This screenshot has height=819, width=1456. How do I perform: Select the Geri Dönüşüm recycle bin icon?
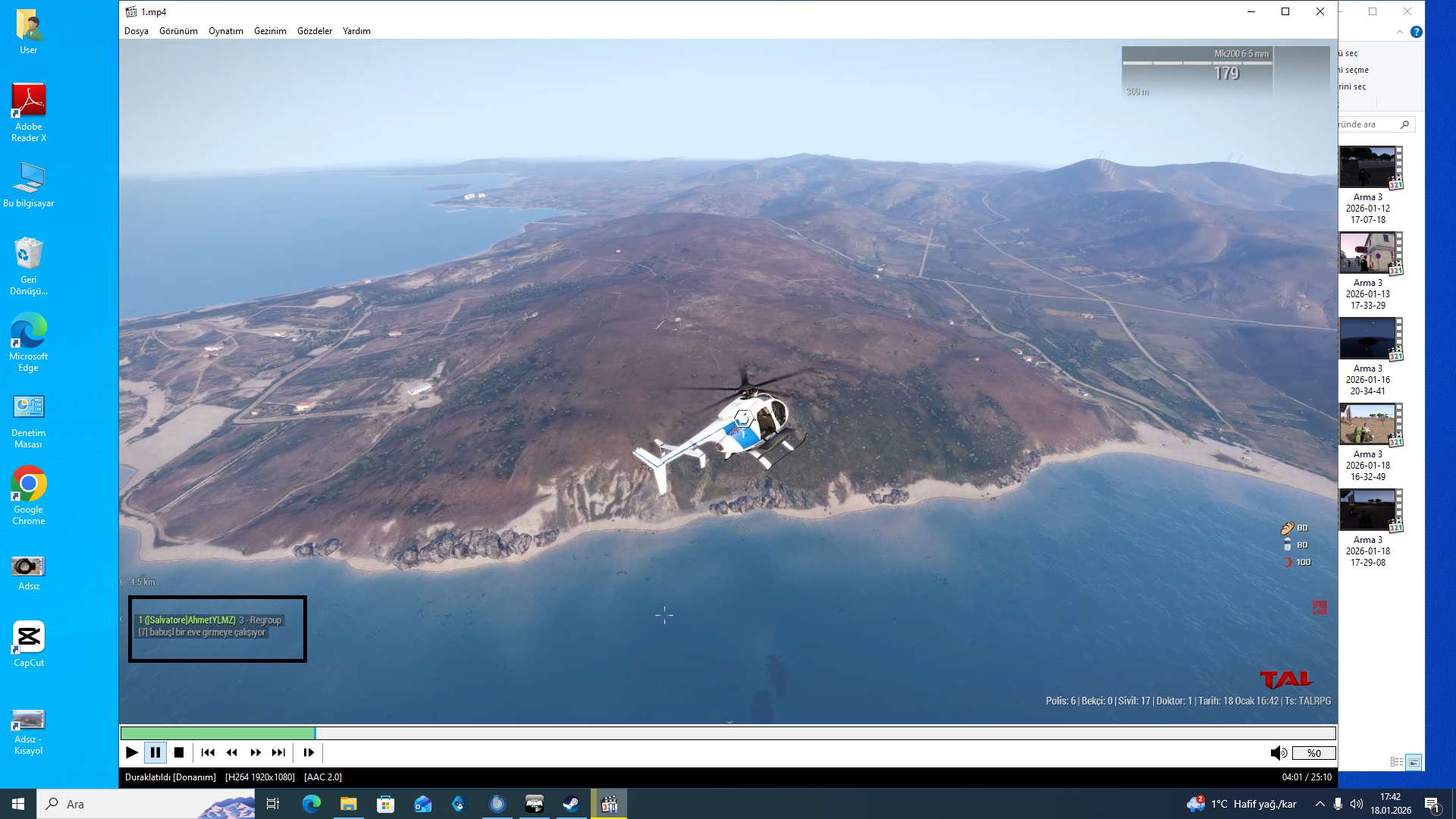click(29, 265)
